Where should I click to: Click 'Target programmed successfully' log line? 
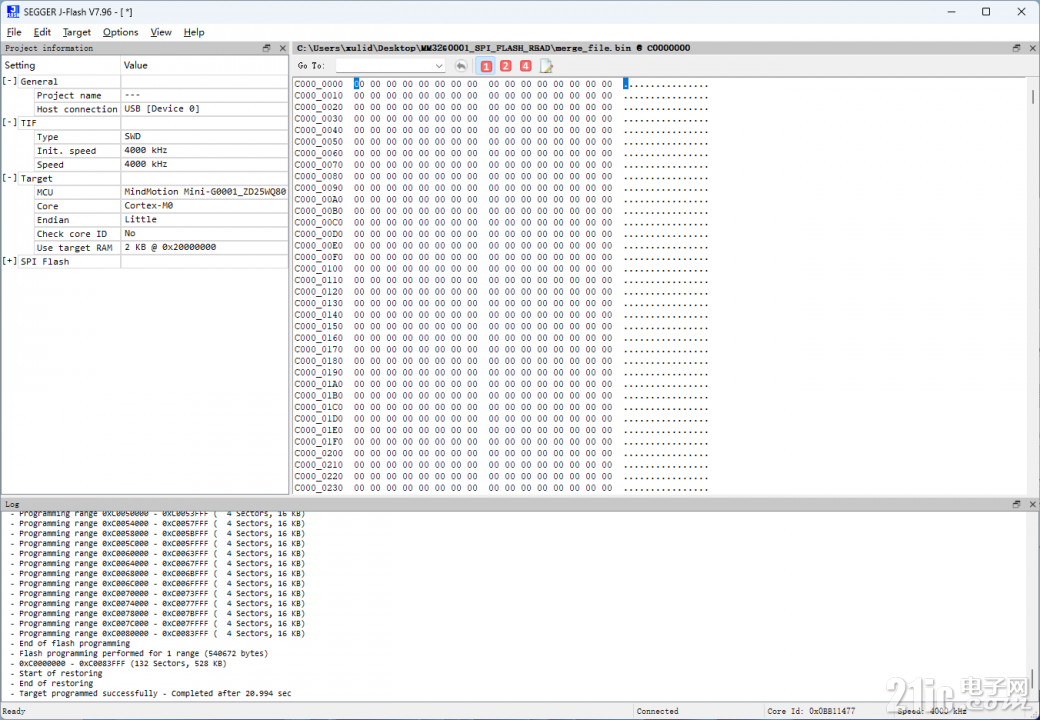[x=155, y=693]
